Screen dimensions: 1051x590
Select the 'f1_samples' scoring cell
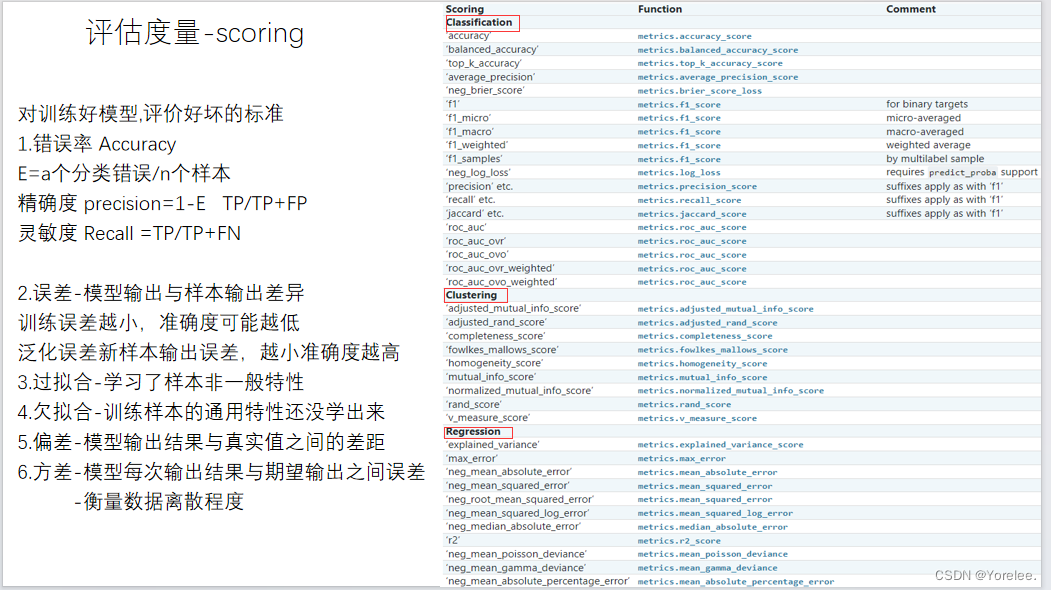click(475, 159)
